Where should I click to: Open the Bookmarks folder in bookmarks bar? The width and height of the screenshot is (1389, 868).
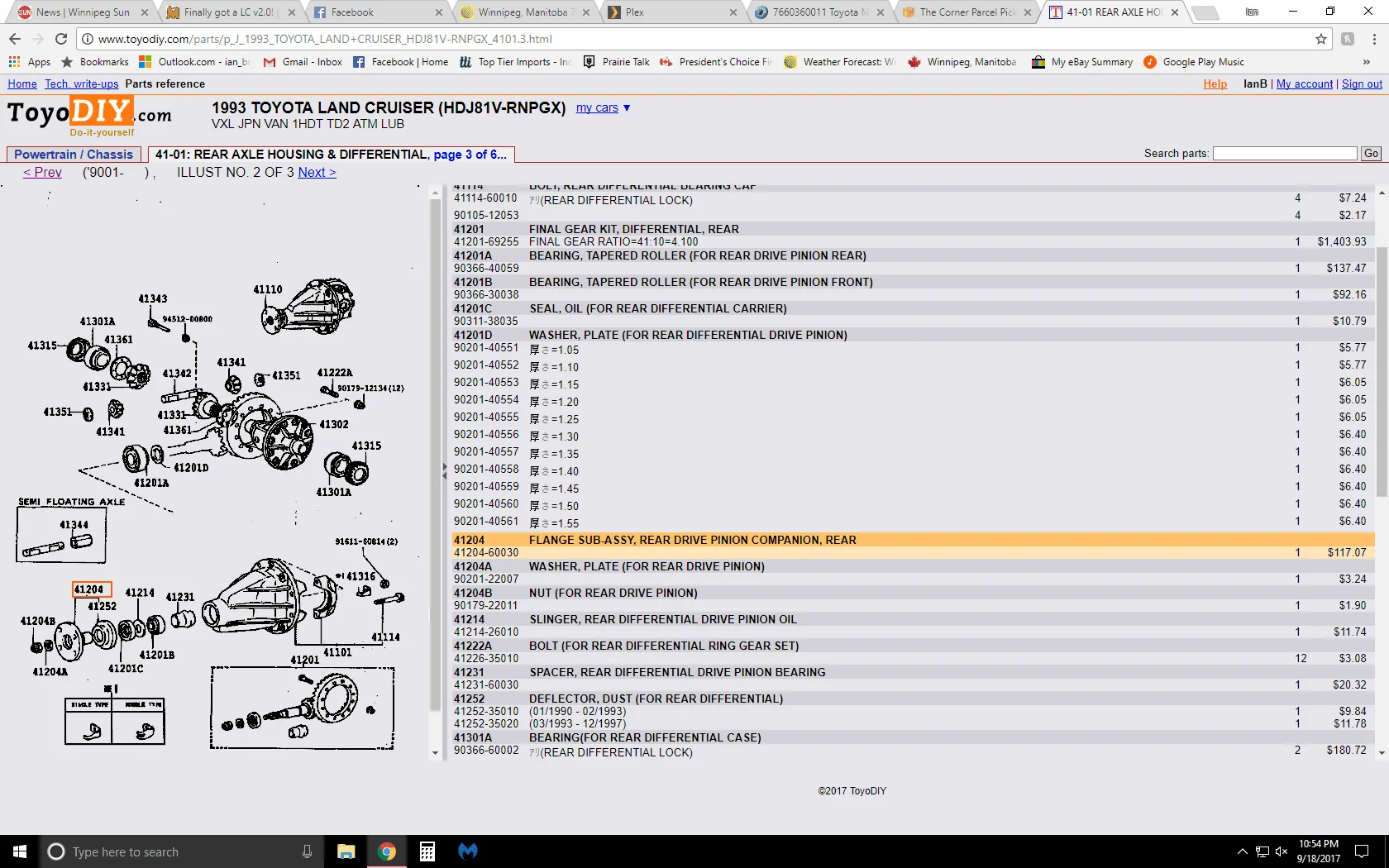(95, 62)
